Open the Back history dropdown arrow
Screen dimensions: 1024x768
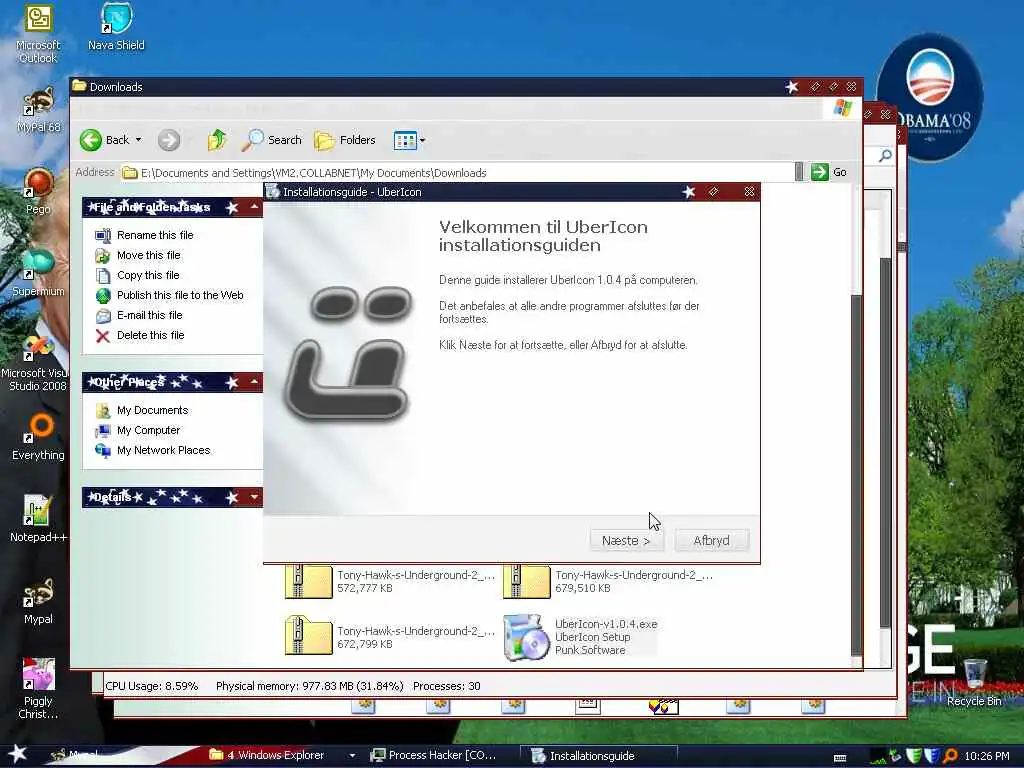coord(138,140)
